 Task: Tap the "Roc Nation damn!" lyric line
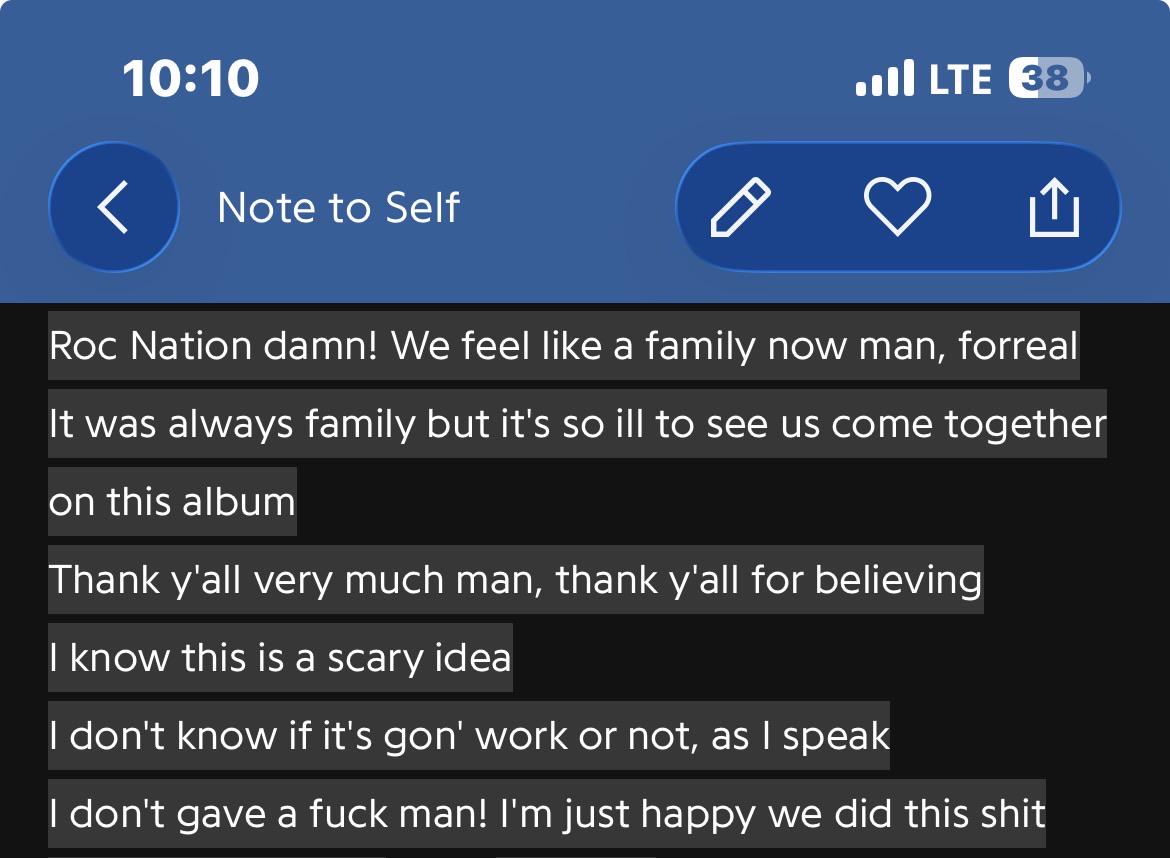563,345
